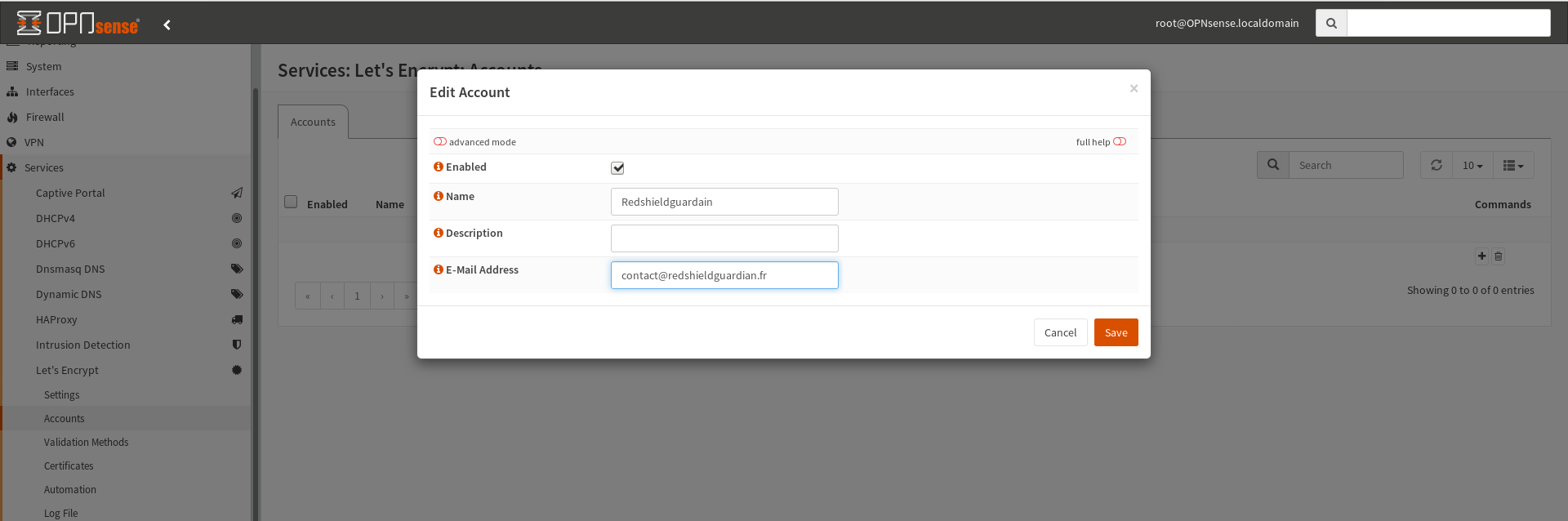The image size is (1568, 521).
Task: Toggle advanced mode switch
Action: point(440,141)
